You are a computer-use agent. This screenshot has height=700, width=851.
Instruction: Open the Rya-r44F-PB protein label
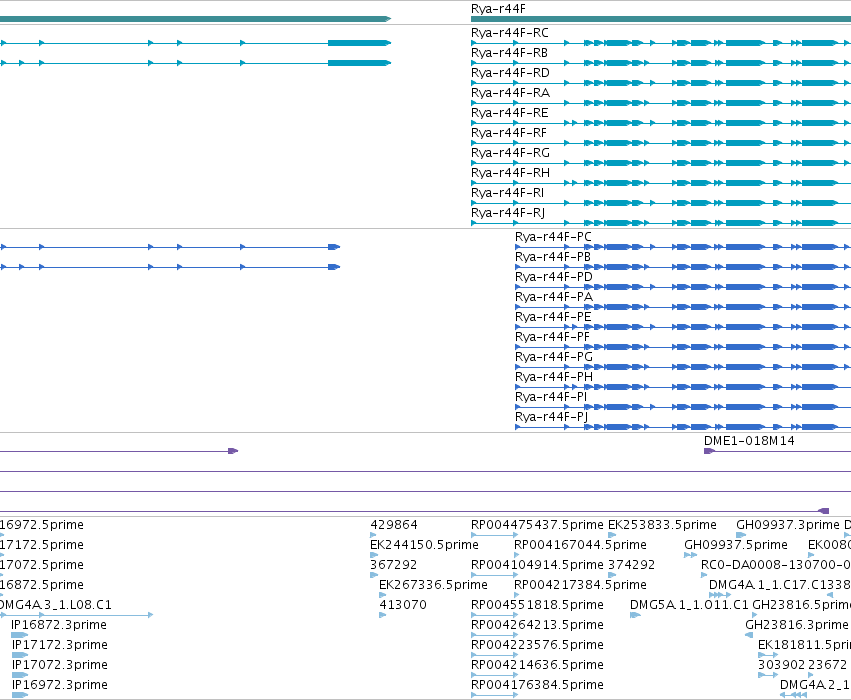(x=552, y=257)
